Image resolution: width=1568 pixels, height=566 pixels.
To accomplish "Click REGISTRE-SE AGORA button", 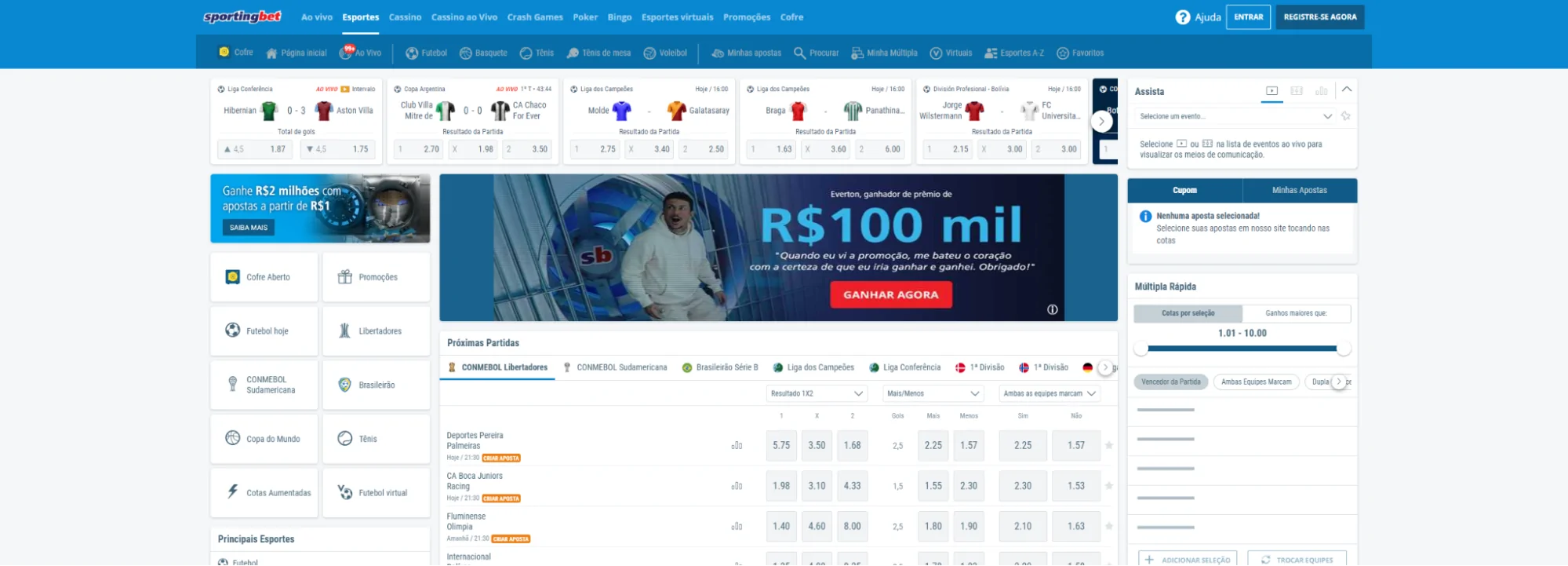I will 1320,17.
